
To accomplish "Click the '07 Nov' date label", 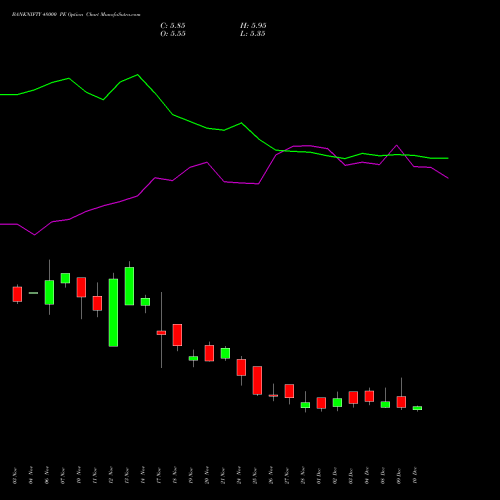I will (63, 475).
